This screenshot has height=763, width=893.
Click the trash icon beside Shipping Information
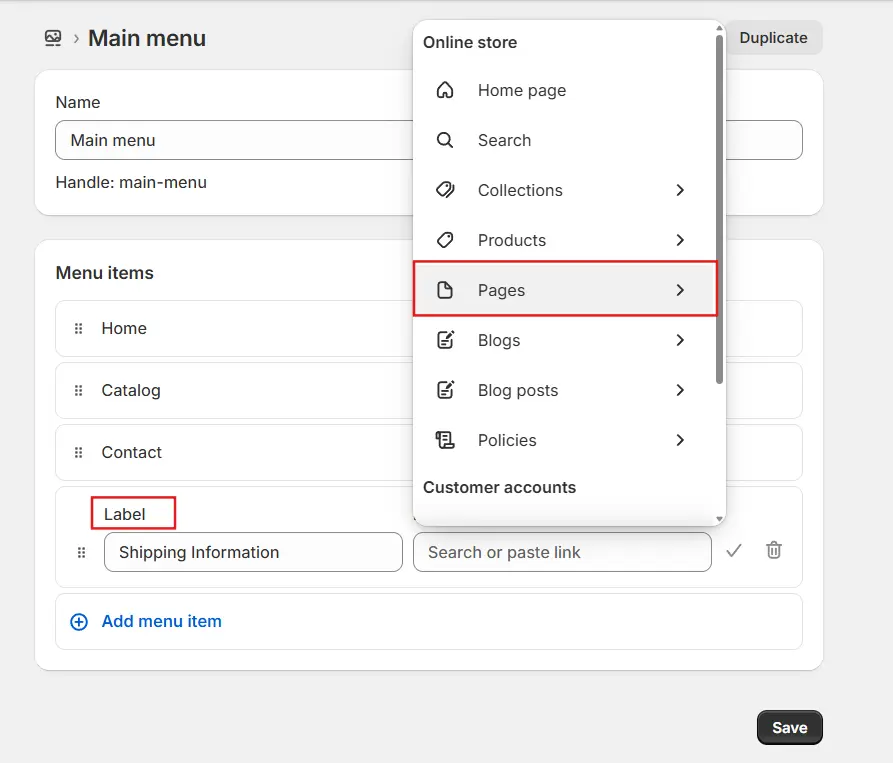pos(773,551)
